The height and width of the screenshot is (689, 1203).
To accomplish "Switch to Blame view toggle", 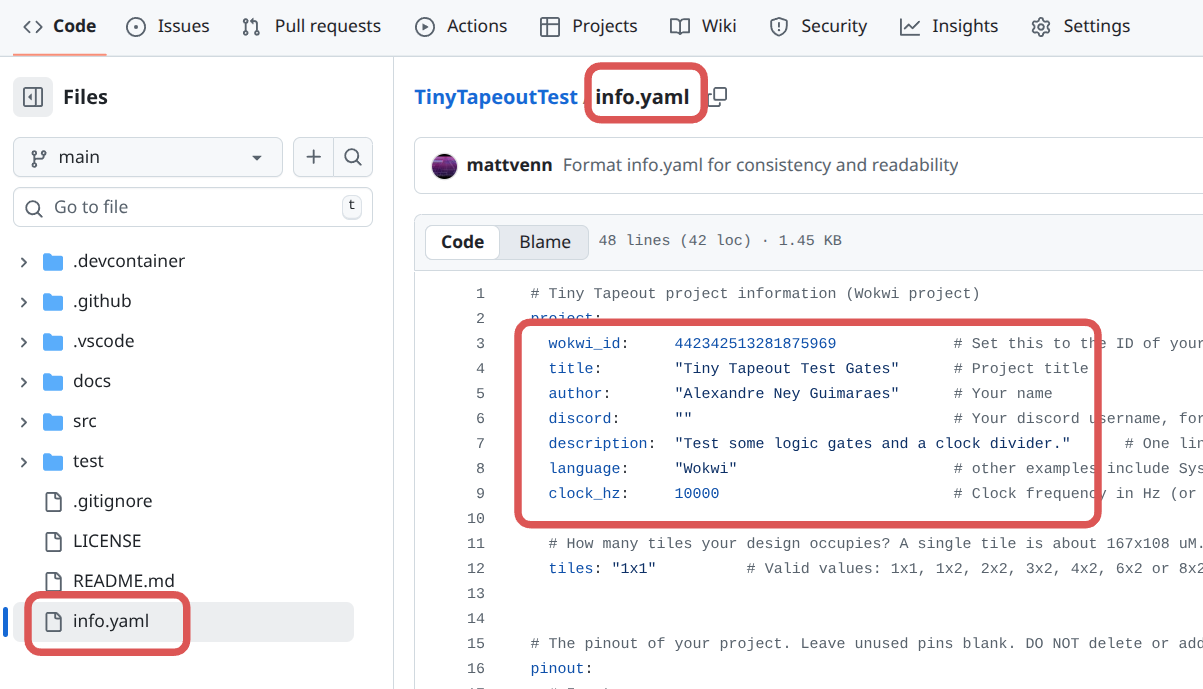I will tap(545, 241).
